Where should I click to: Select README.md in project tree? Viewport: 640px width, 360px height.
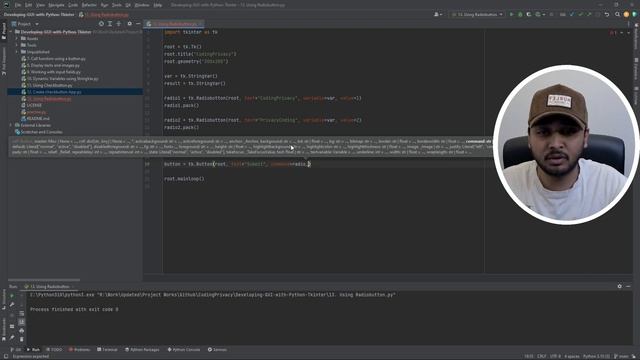coord(38,119)
